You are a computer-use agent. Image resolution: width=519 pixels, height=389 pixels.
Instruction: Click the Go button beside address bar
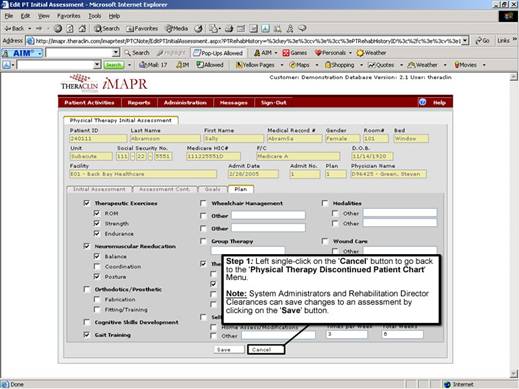click(x=482, y=41)
